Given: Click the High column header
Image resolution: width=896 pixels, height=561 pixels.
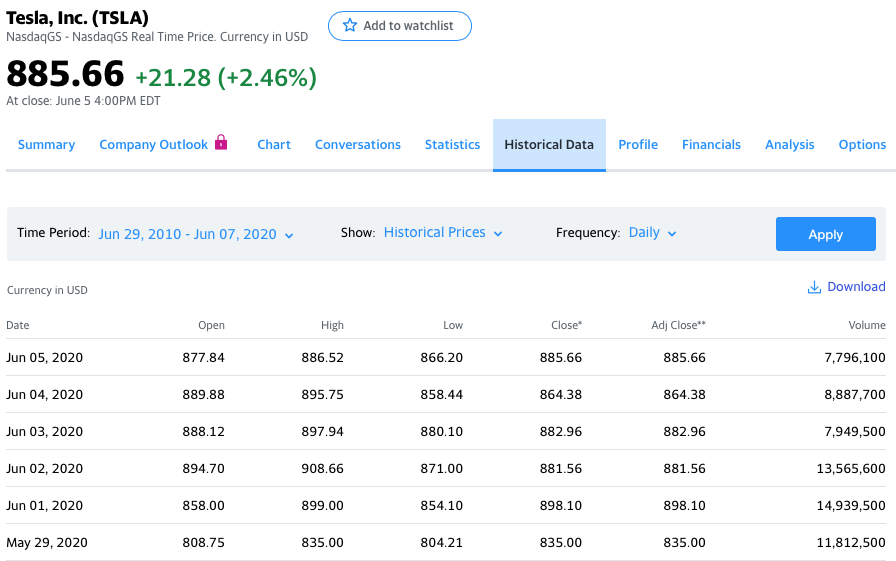Looking at the screenshot, I should (x=332, y=325).
